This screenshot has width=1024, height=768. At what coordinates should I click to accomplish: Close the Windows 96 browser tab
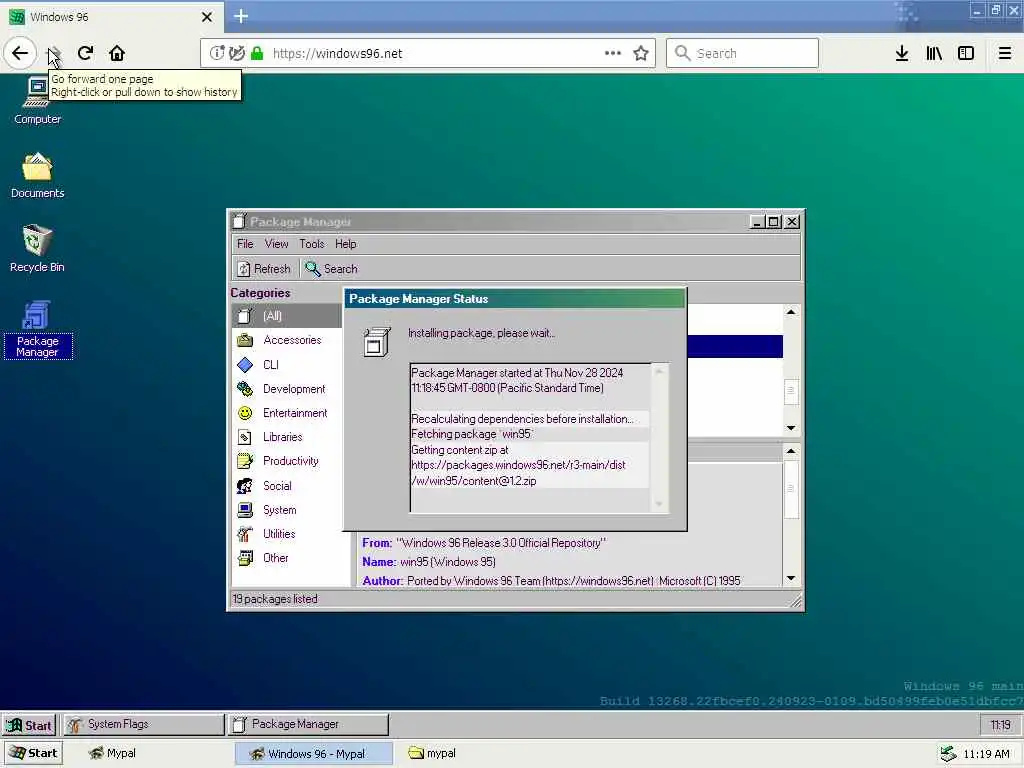tap(206, 16)
